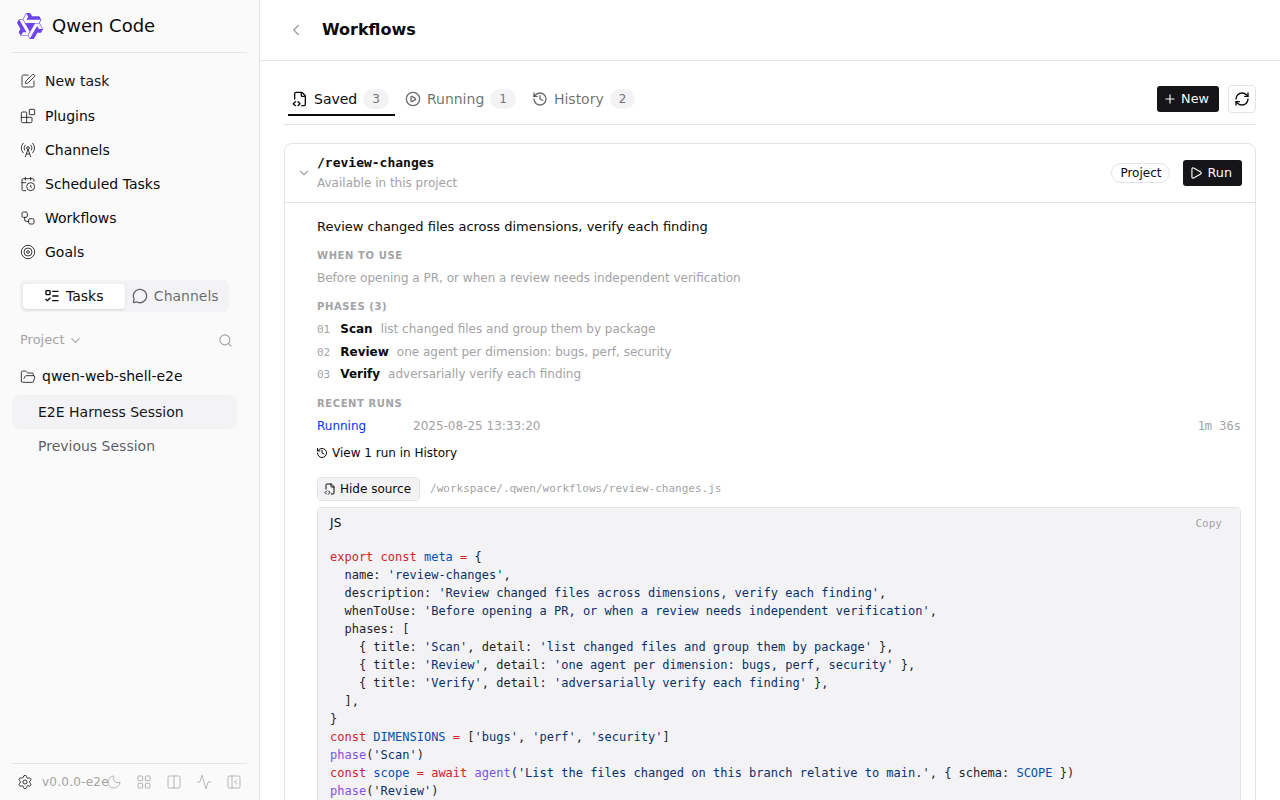This screenshot has height=800, width=1280.
Task: Toggle dark mode with the moon icon
Action: tap(114, 782)
